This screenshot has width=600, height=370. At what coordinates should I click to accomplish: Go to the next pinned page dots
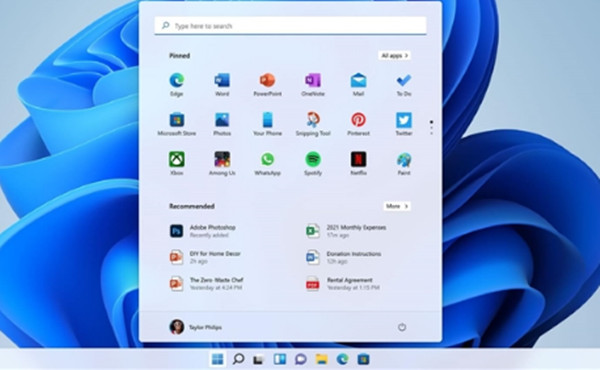click(431, 128)
